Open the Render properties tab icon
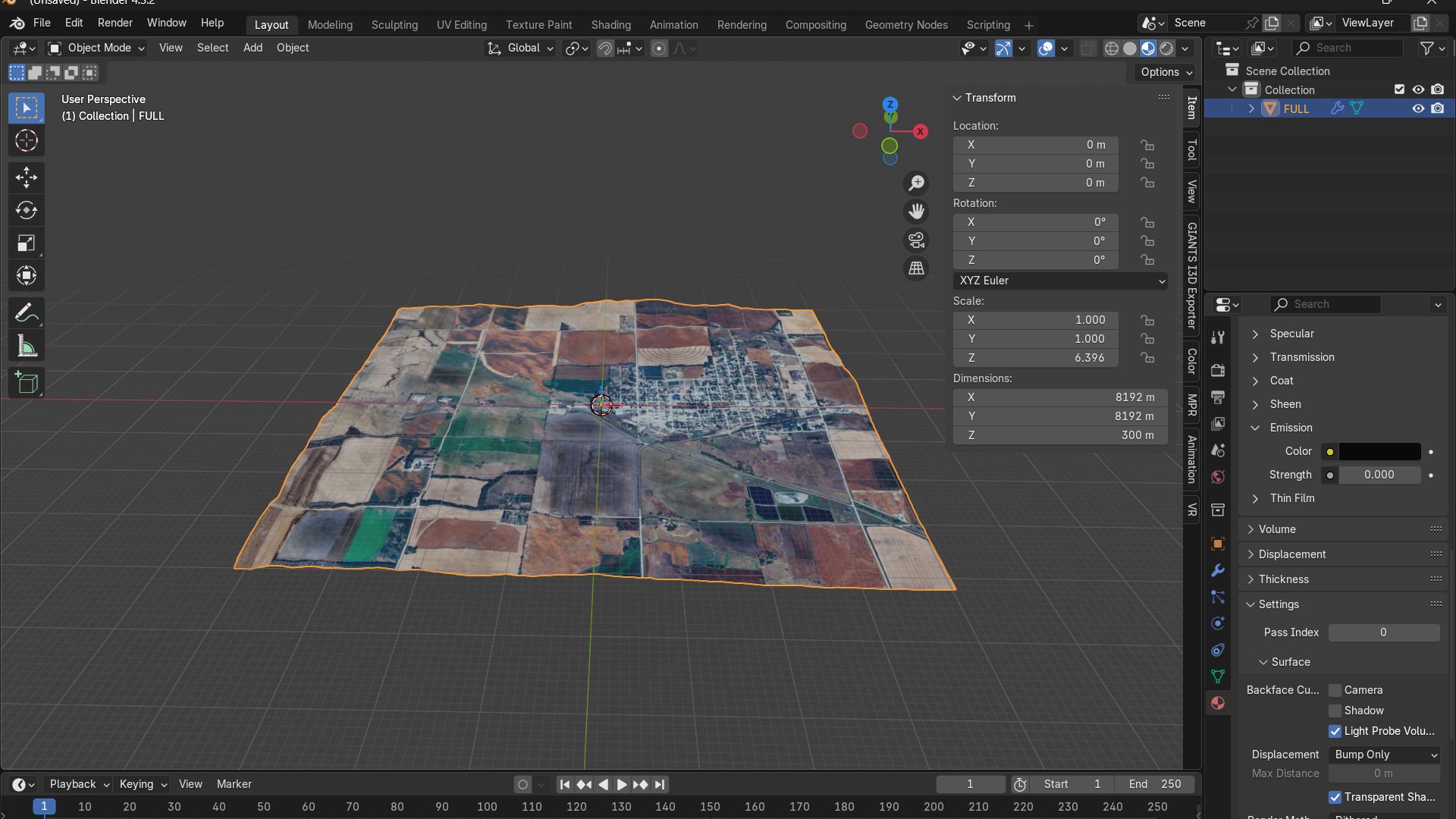The height and width of the screenshot is (819, 1456). click(x=1218, y=371)
